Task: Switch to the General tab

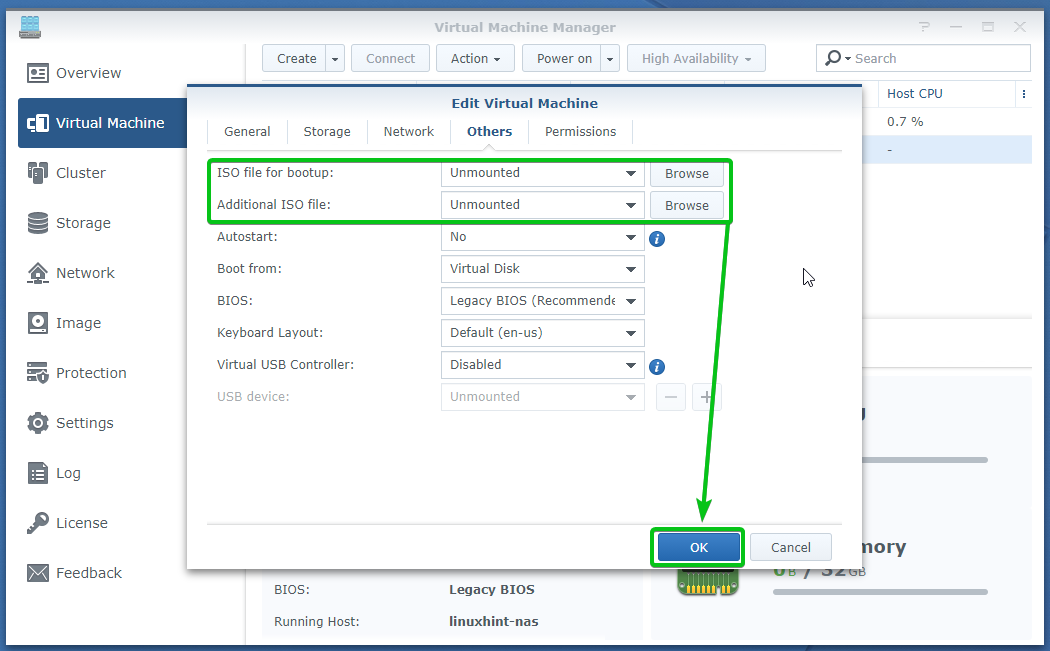Action: click(x=247, y=131)
